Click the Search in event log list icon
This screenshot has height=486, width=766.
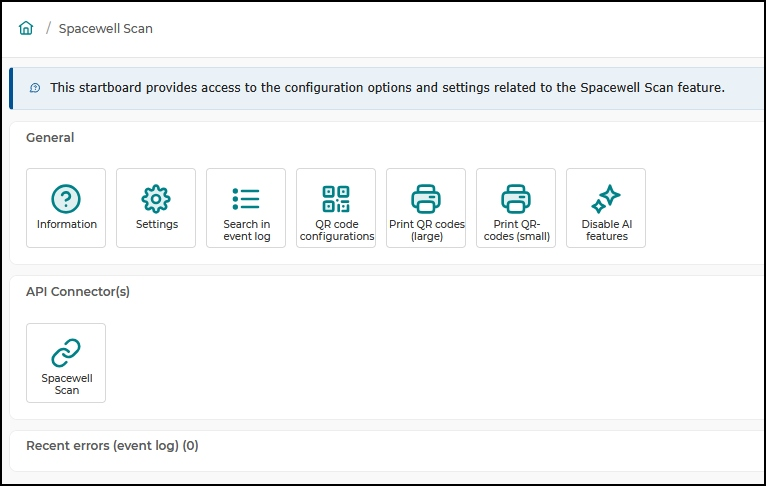(246, 199)
